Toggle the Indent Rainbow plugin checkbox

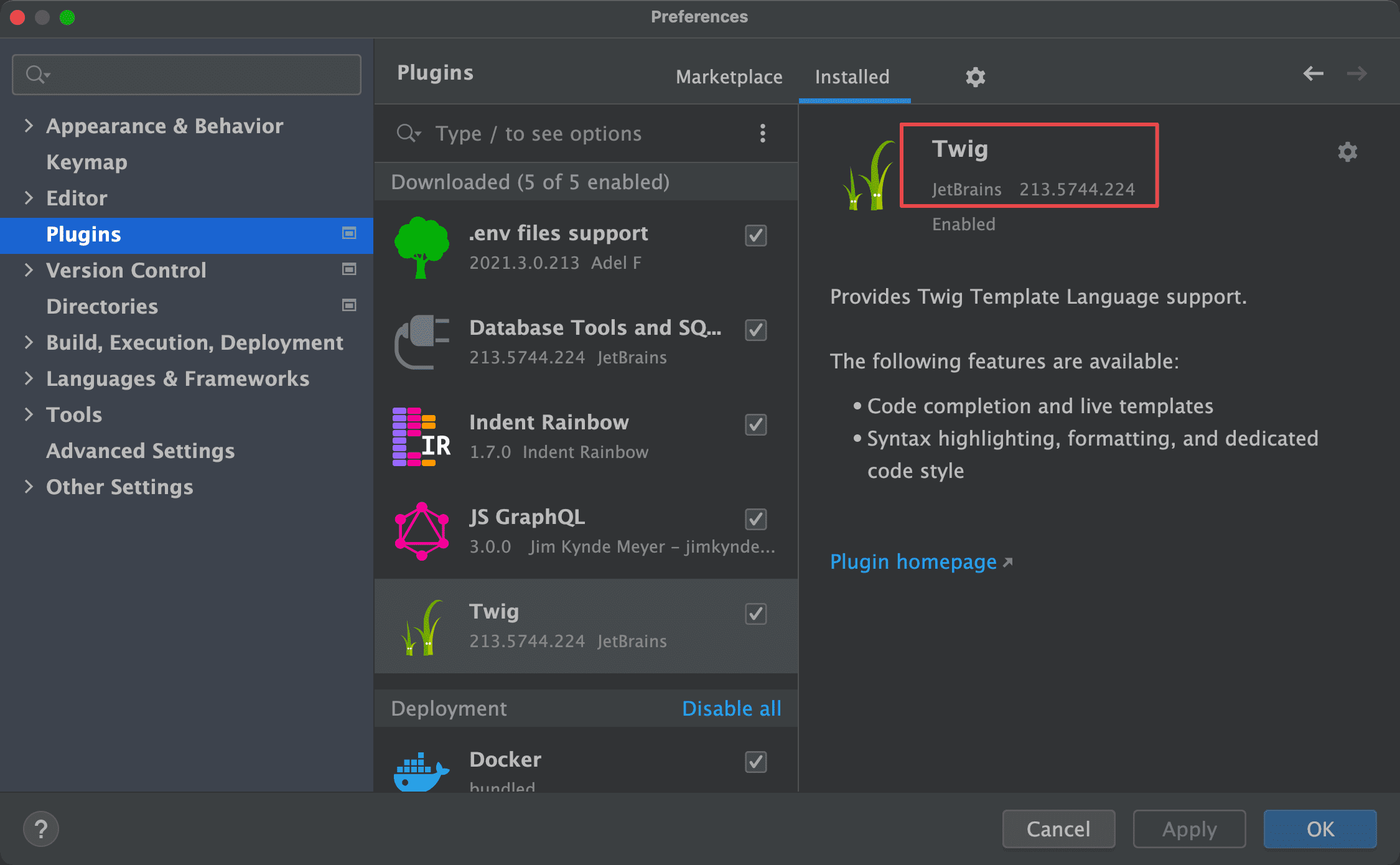coord(755,424)
